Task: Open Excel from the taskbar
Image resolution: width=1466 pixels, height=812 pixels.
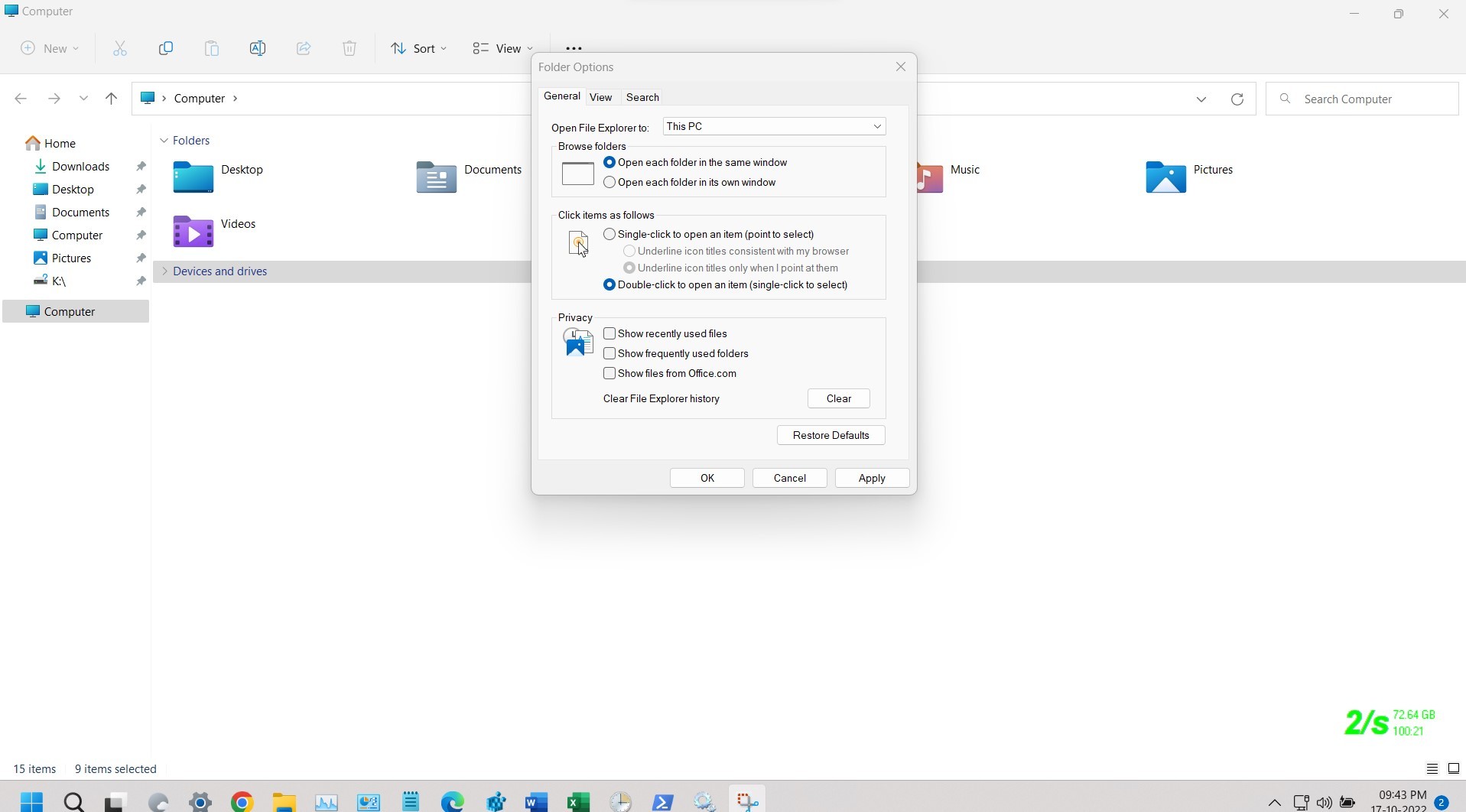Action: tap(579, 802)
